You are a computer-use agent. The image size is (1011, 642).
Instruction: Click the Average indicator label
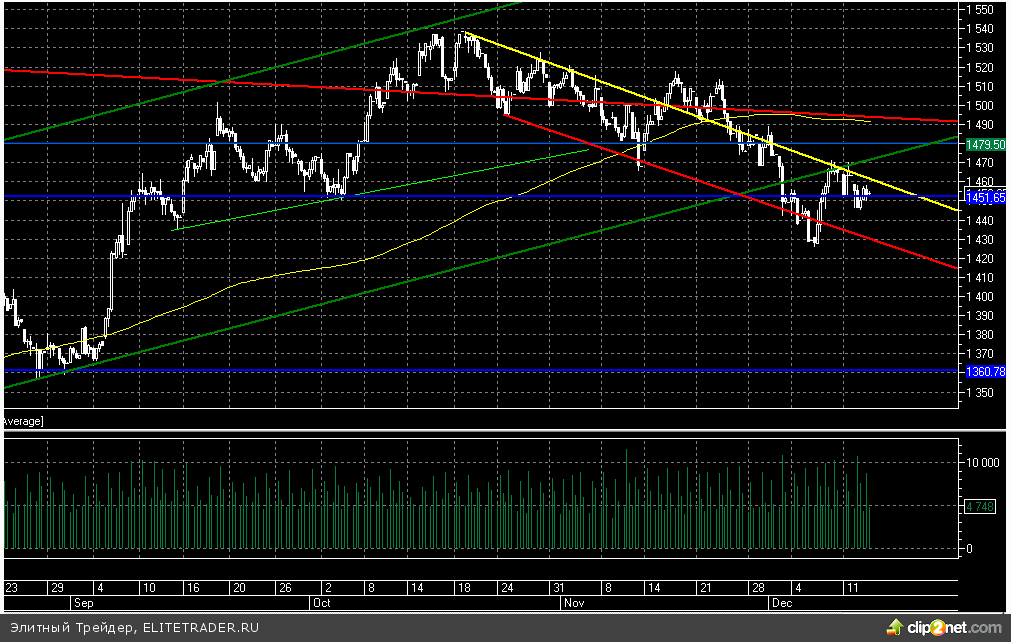click(x=22, y=422)
